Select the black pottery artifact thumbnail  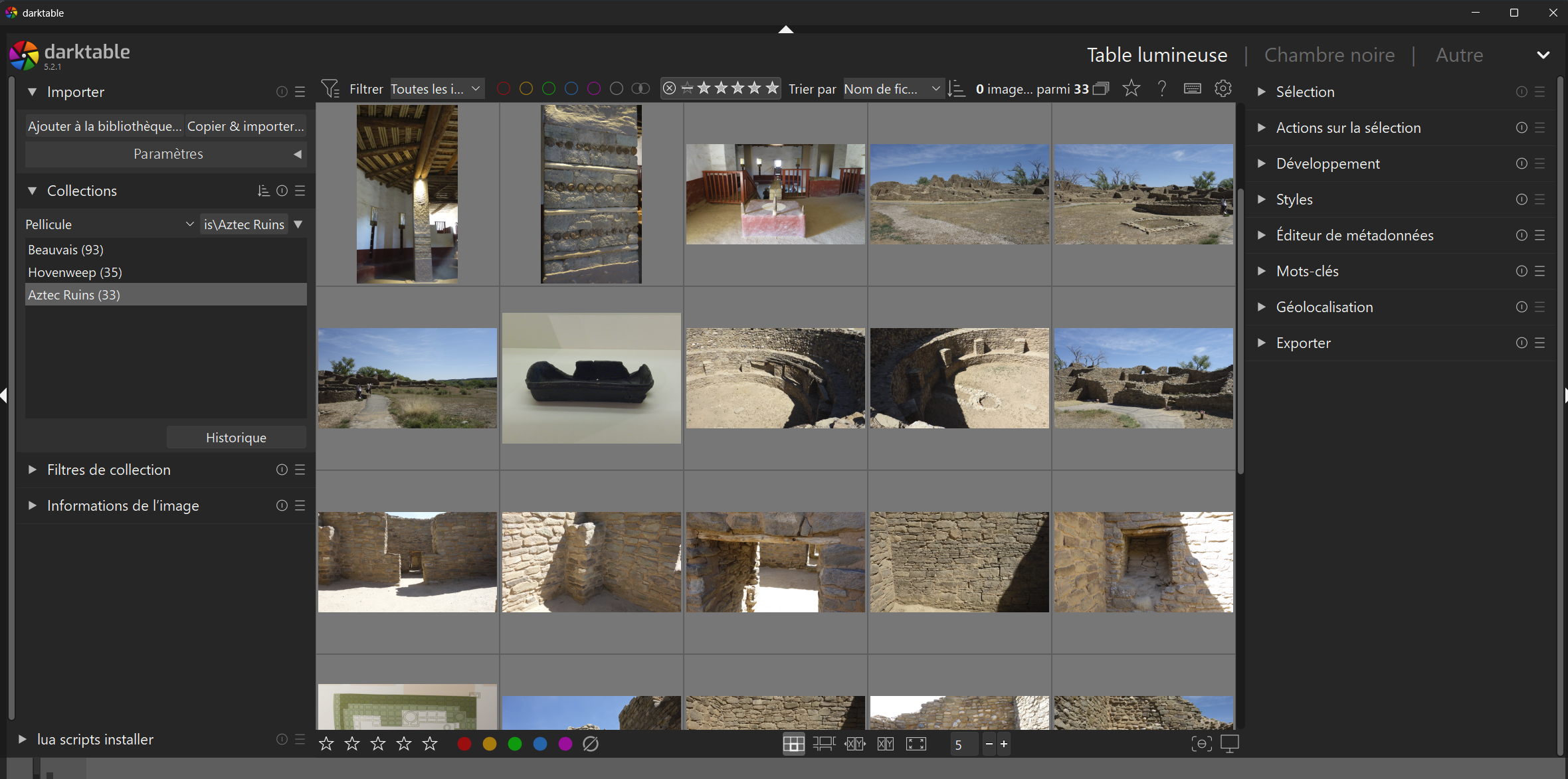coord(591,379)
